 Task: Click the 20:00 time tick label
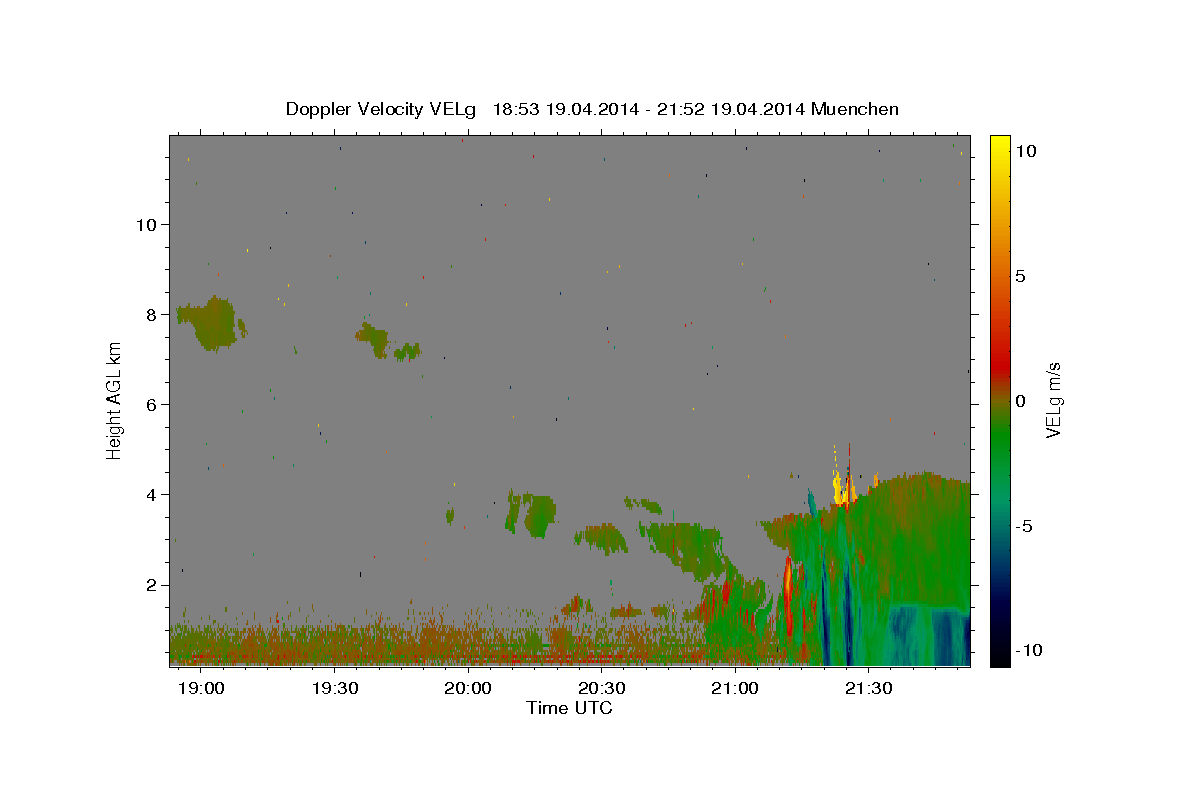pos(469,689)
